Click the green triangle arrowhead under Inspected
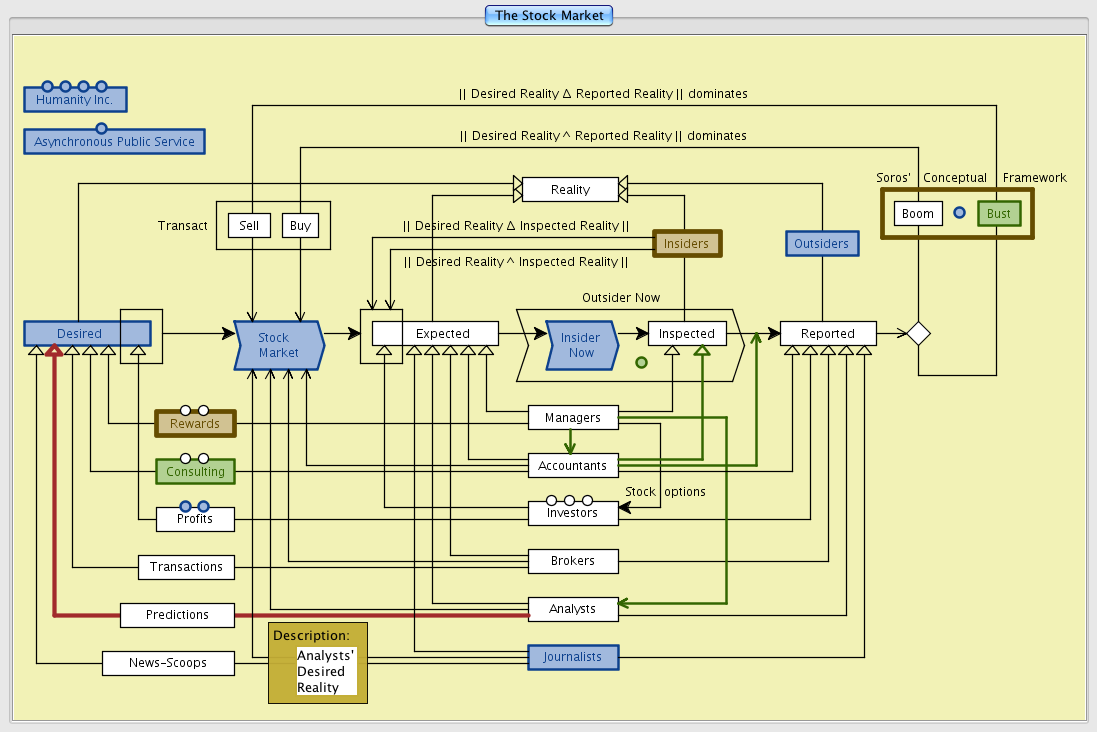The height and width of the screenshot is (732, 1097). [702, 350]
